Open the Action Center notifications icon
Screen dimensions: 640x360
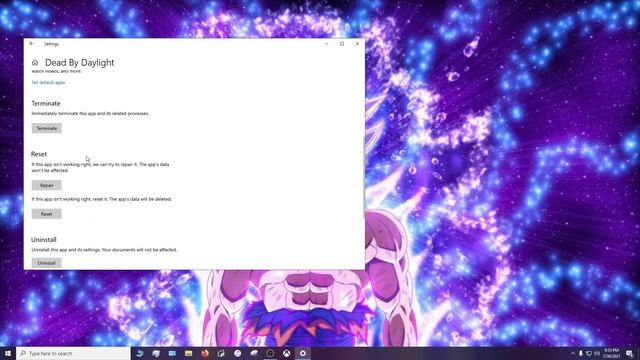click(x=629, y=353)
